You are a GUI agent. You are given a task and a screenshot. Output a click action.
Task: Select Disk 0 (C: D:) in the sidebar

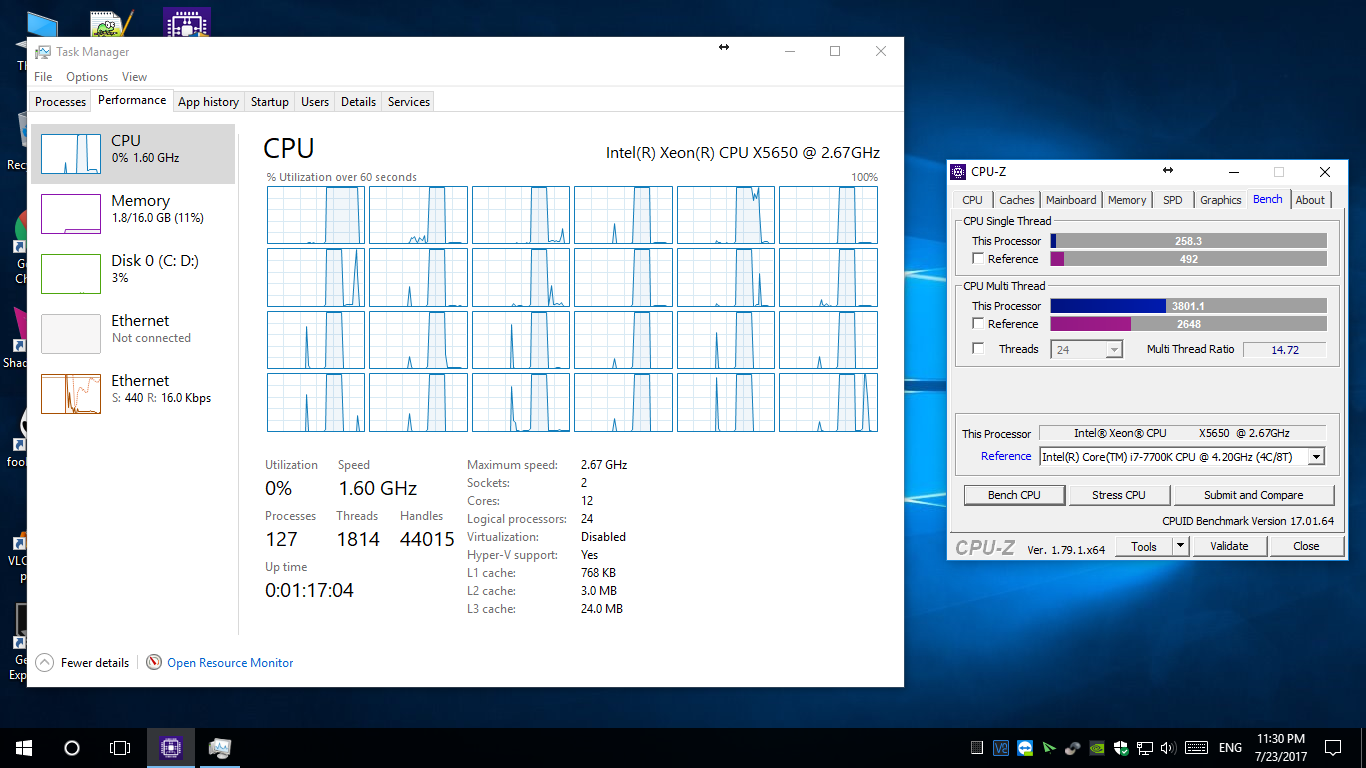pyautogui.click(x=133, y=274)
